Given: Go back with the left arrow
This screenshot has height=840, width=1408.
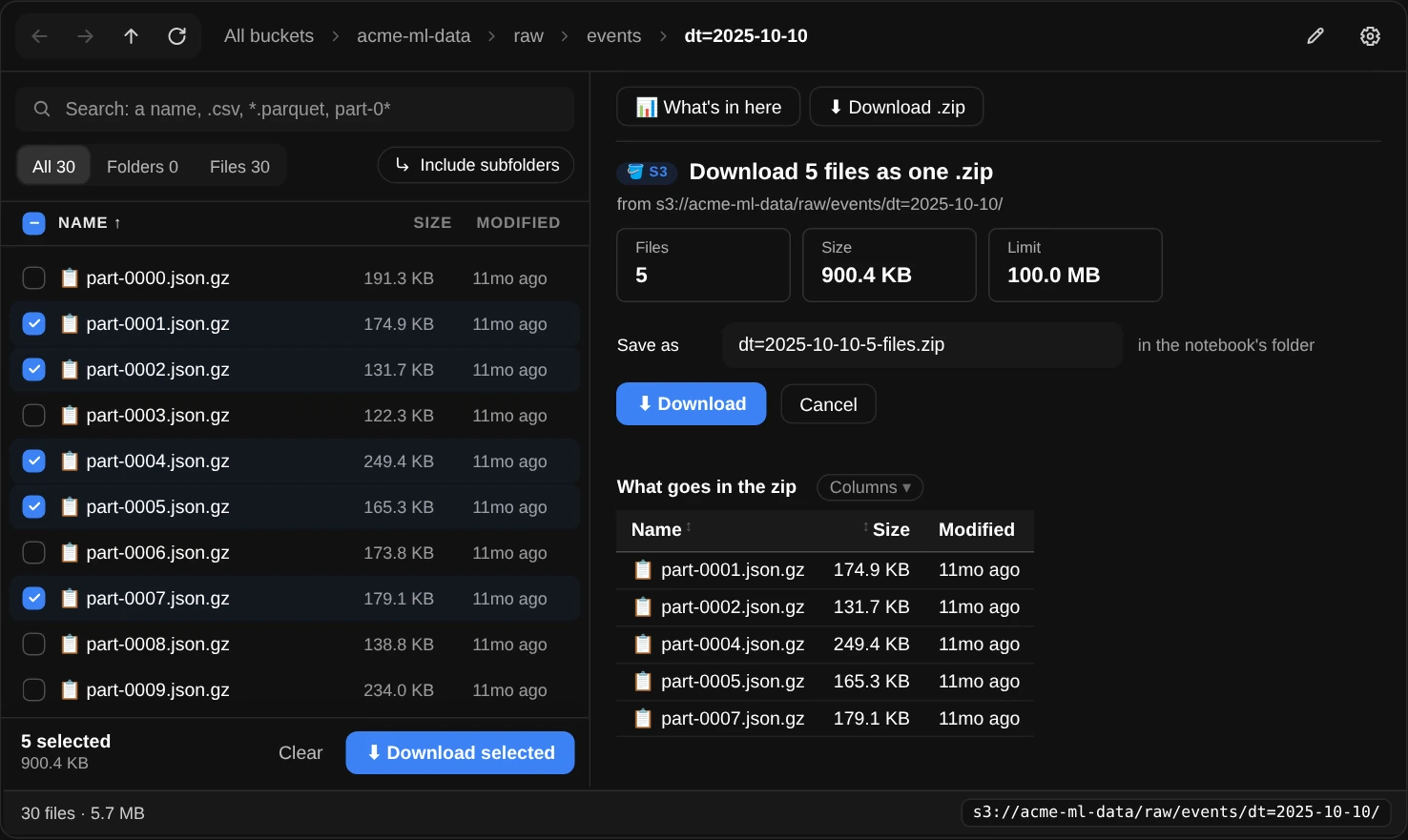Looking at the screenshot, I should pos(39,36).
